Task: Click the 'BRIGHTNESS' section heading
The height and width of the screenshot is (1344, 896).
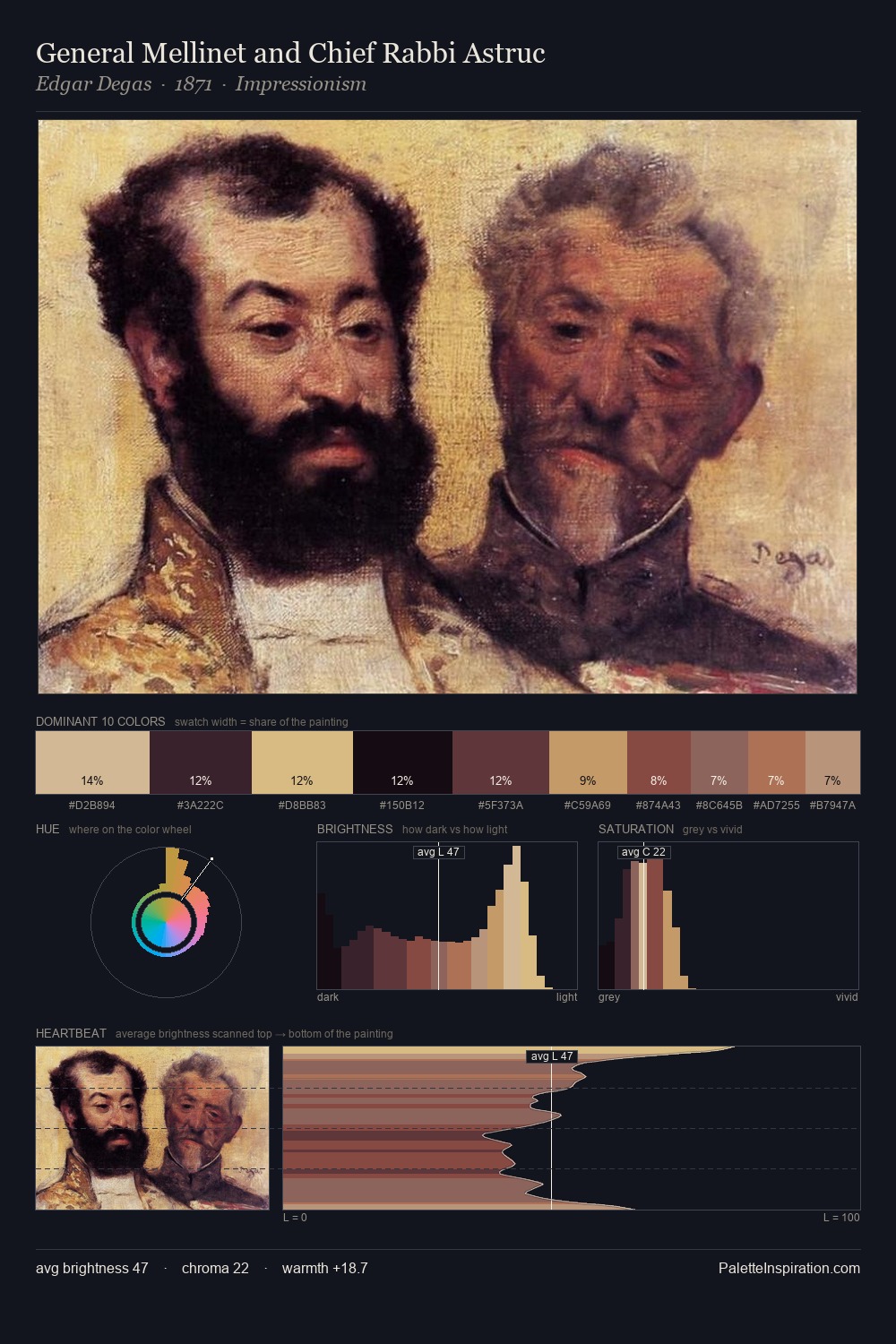Action: pyautogui.click(x=355, y=829)
